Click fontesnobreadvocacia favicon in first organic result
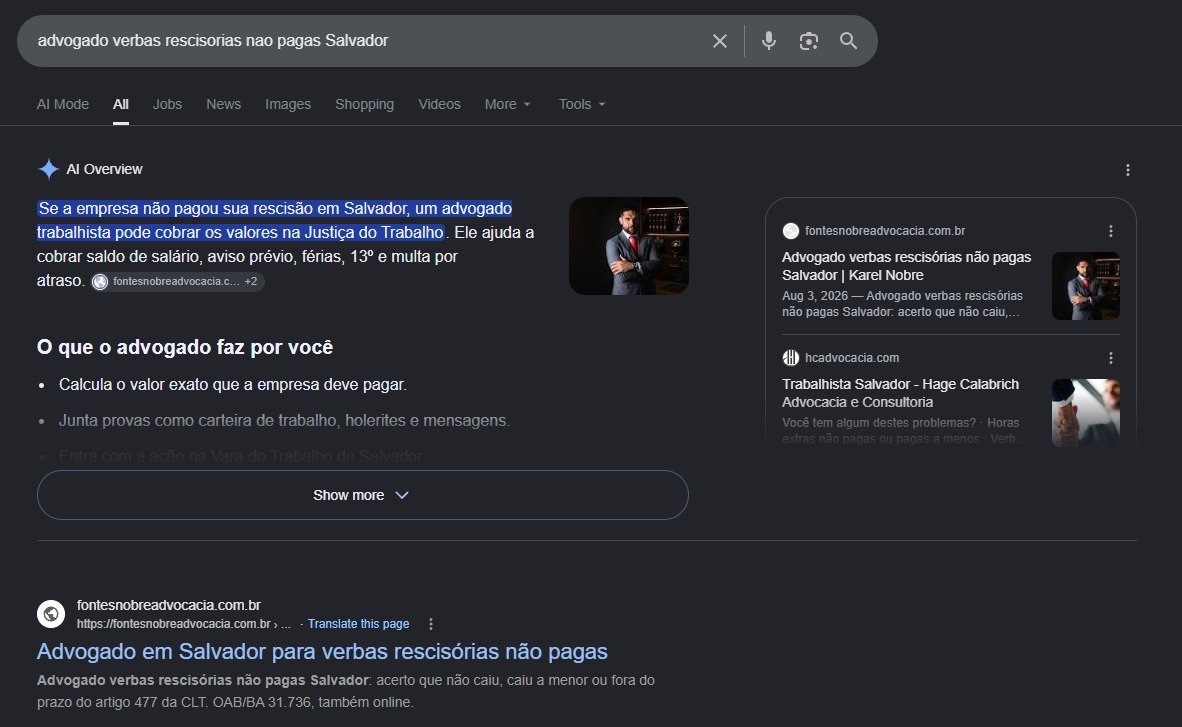Screen dimensions: 1182x727 pyautogui.click(x=51, y=614)
